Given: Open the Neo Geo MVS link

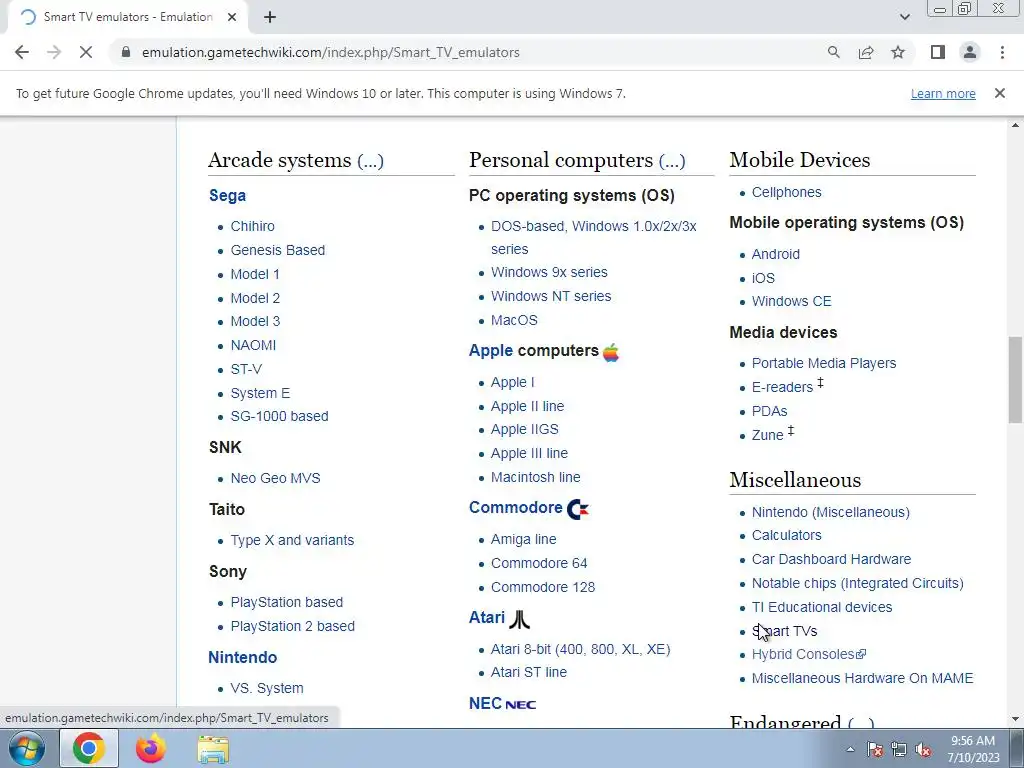Looking at the screenshot, I should tap(276, 478).
